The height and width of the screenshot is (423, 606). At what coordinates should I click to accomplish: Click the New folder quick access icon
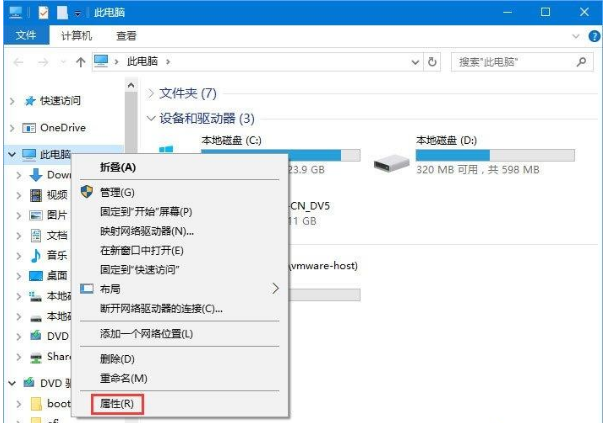[x=62, y=12]
